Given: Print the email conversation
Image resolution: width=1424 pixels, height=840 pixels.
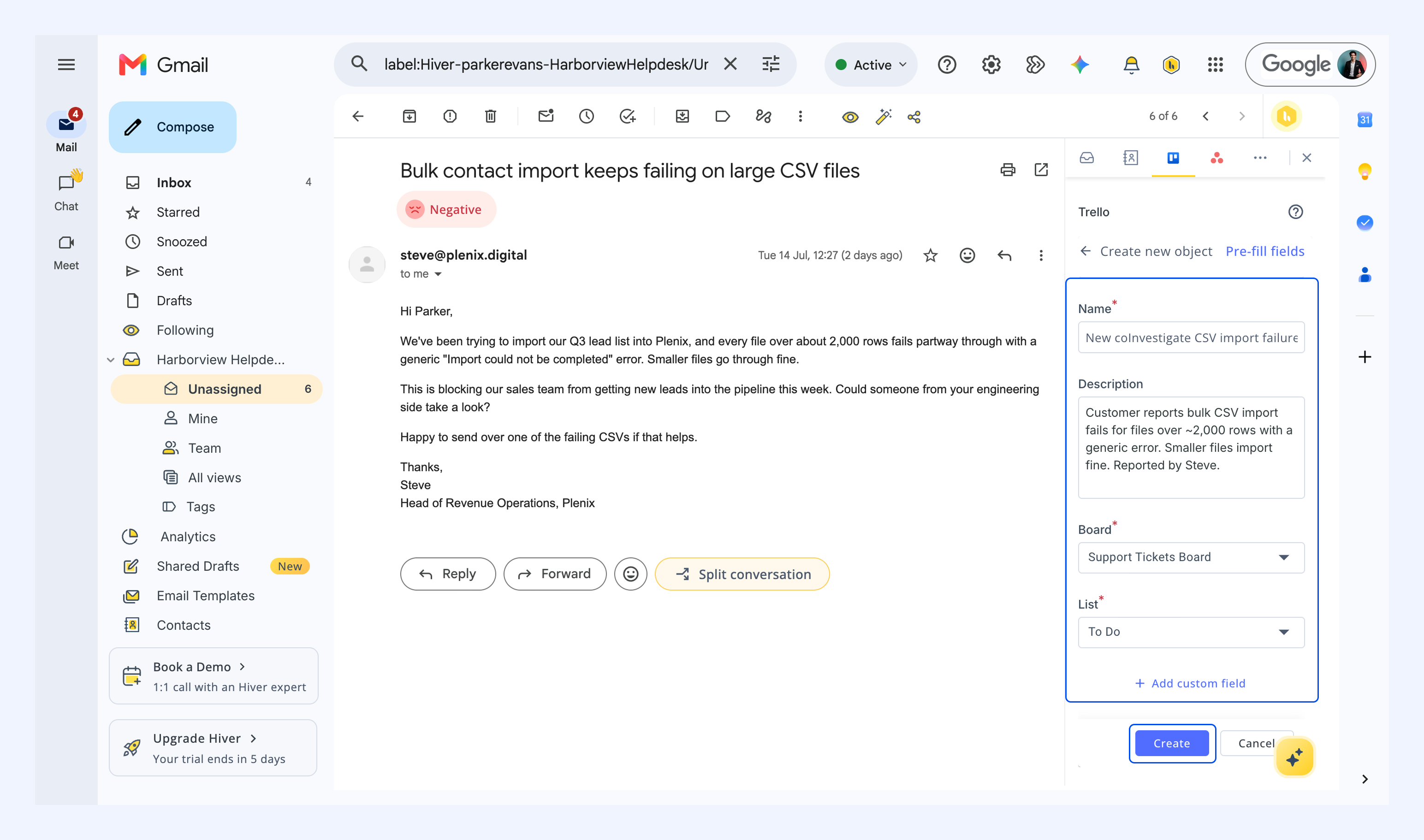Looking at the screenshot, I should pyautogui.click(x=1008, y=170).
